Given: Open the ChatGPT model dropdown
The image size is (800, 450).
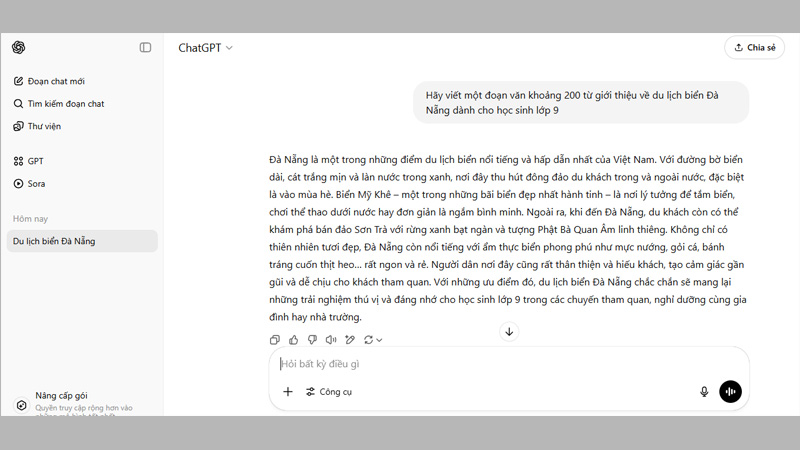Looking at the screenshot, I should (205, 48).
